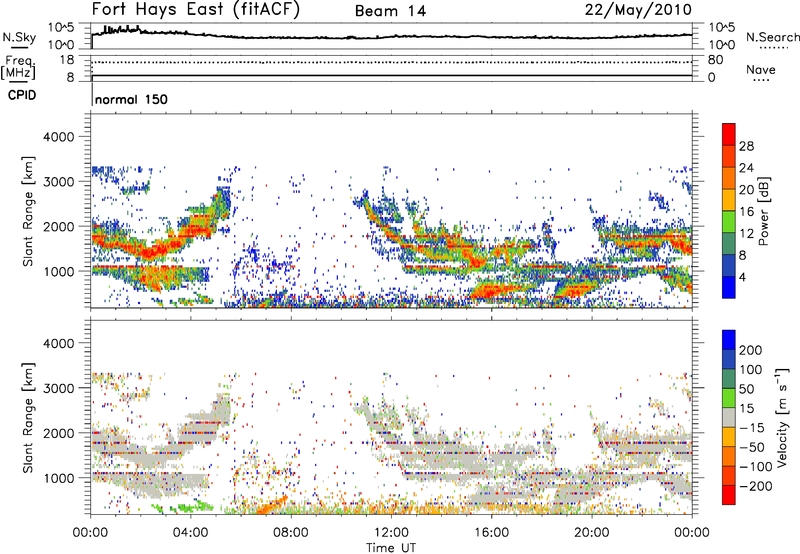Click the '16:00' time tick label

[491, 533]
